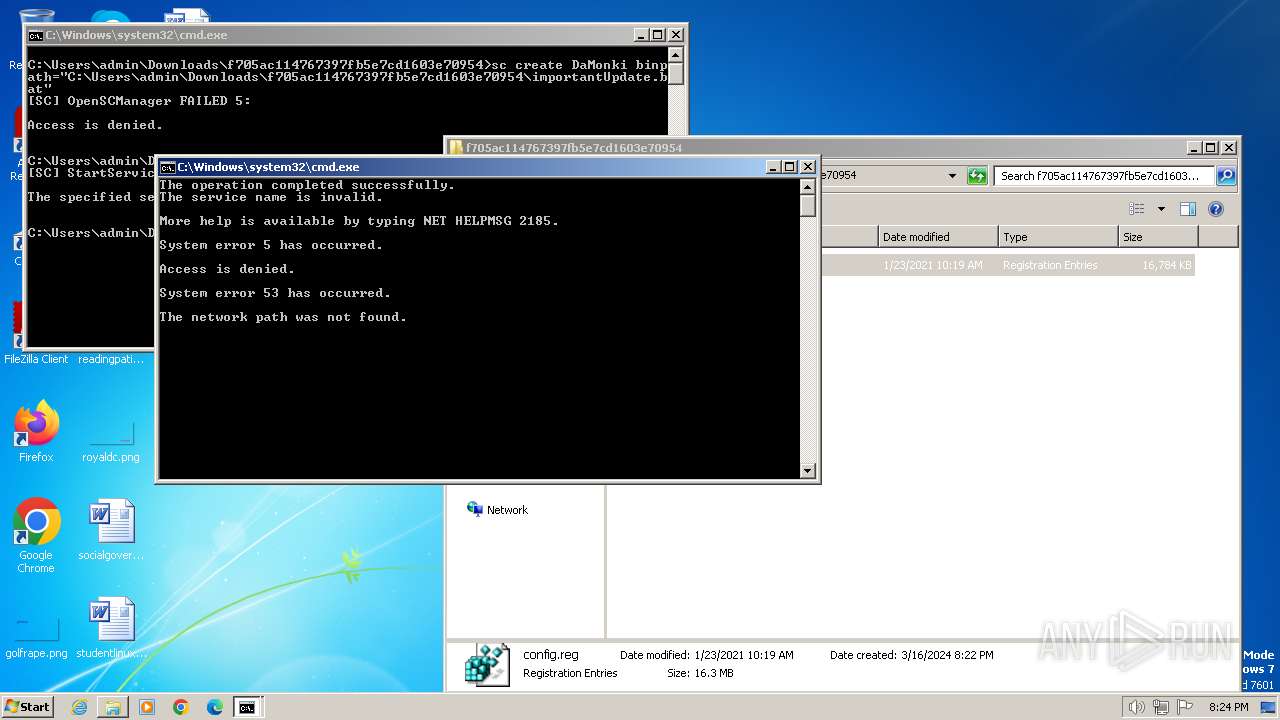This screenshot has width=1280, height=720.
Task: Click the green refresh button in Explorer
Action: click(977, 176)
